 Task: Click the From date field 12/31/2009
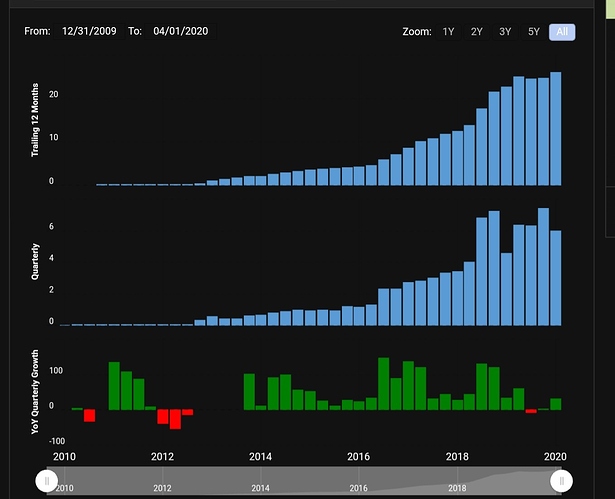click(89, 31)
